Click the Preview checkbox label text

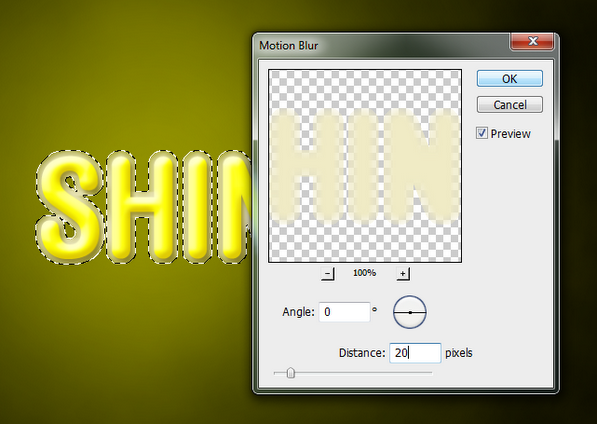(510, 134)
